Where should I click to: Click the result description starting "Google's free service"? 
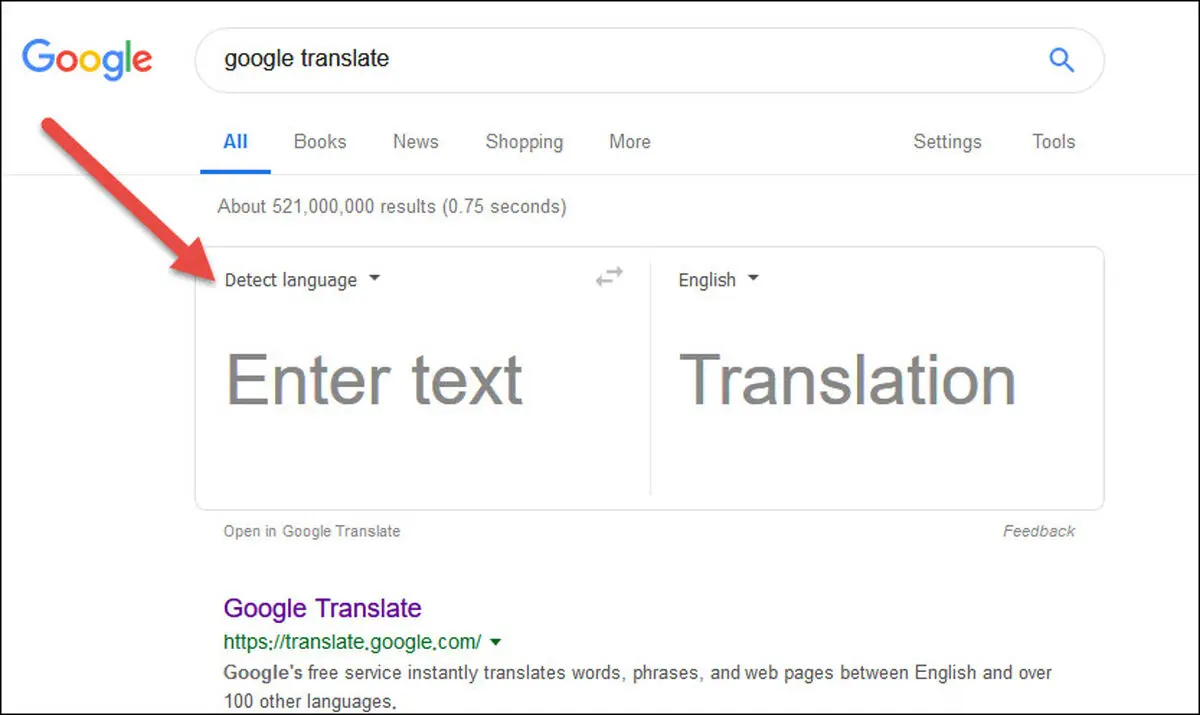(x=638, y=686)
